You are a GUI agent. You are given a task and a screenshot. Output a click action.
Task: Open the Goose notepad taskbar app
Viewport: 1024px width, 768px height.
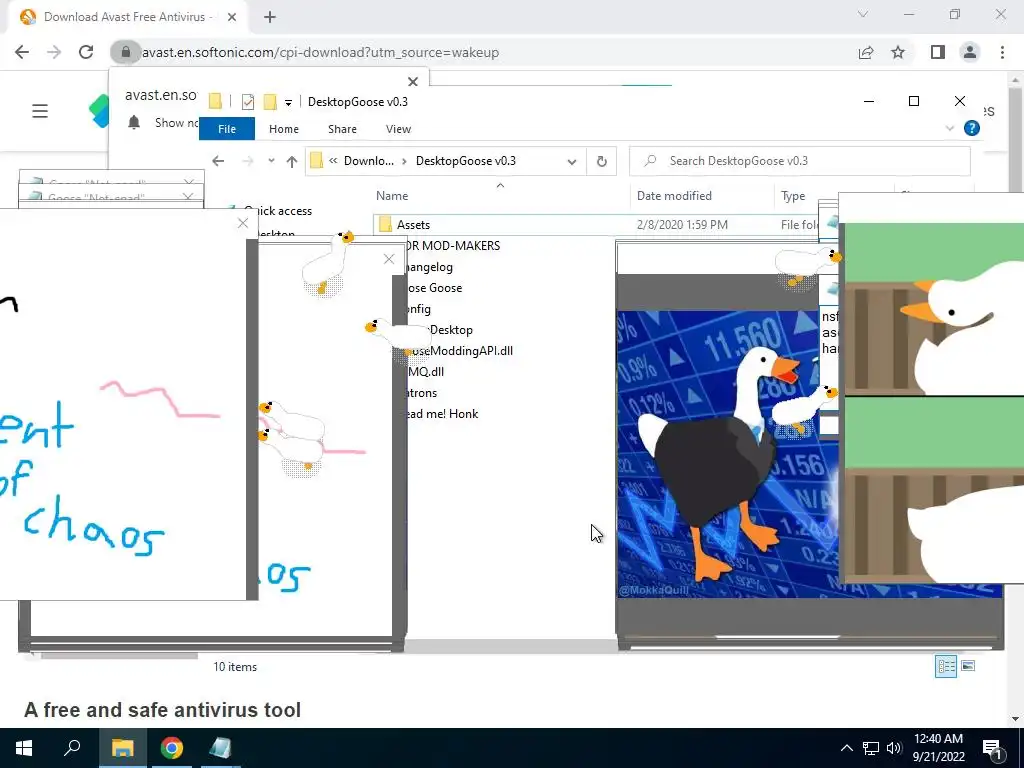[220, 748]
